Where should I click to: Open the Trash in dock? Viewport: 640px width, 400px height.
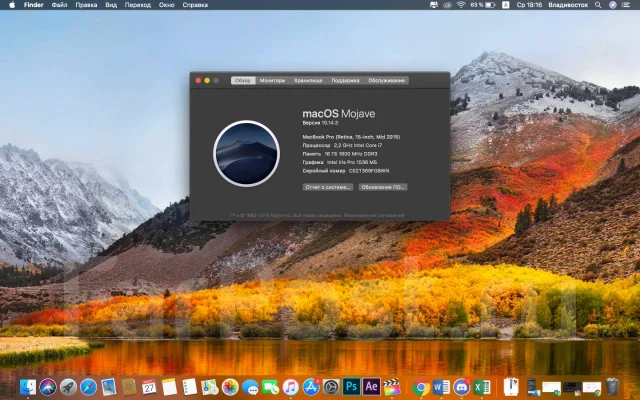click(x=612, y=387)
